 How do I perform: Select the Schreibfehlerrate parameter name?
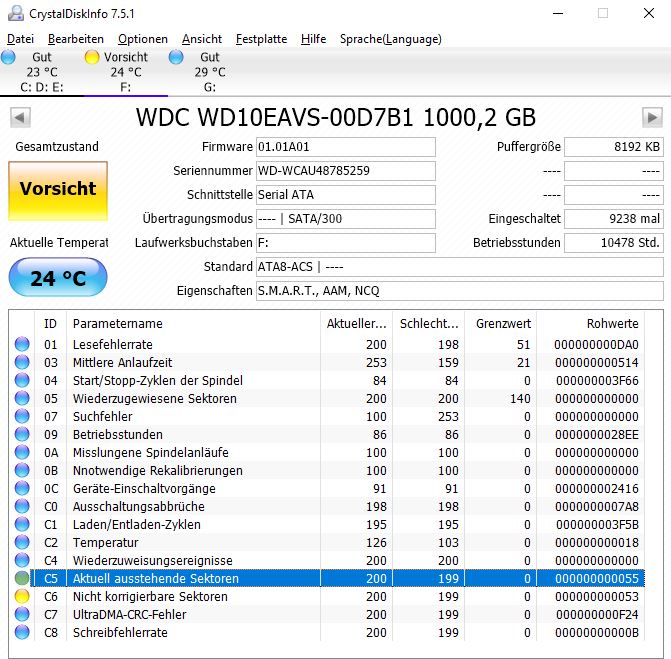click(x=120, y=632)
